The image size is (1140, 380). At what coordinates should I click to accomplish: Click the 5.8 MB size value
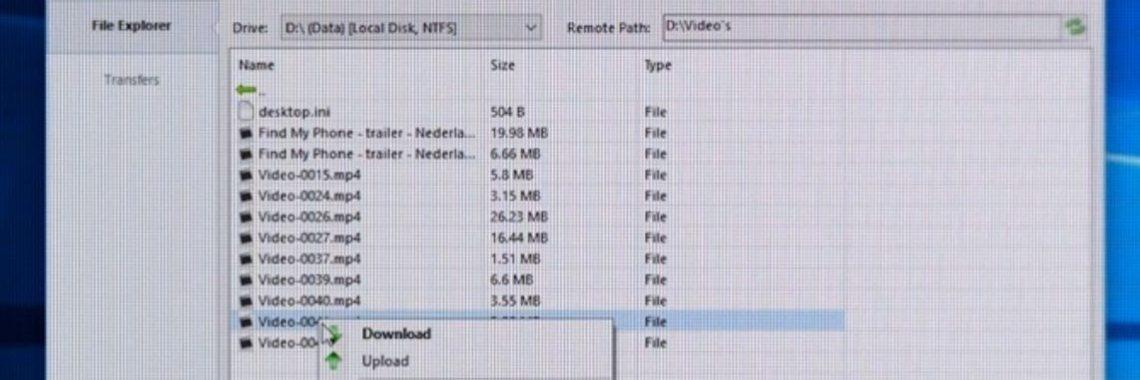click(x=512, y=175)
